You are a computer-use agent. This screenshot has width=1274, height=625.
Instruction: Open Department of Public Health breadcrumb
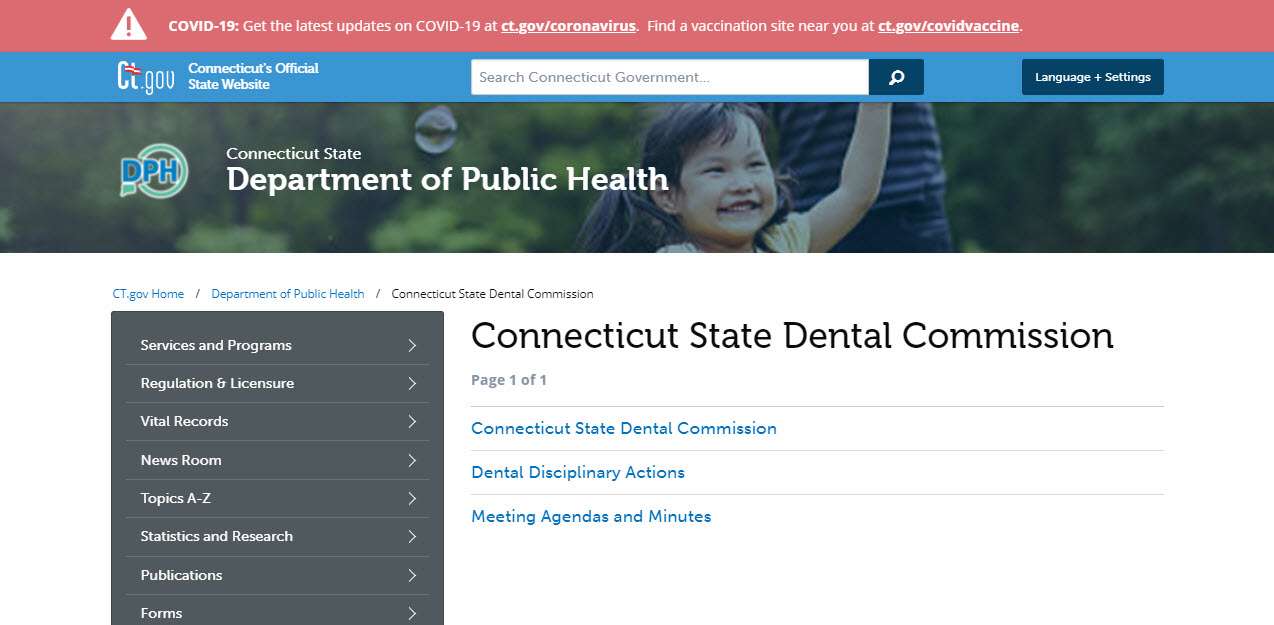click(x=287, y=293)
